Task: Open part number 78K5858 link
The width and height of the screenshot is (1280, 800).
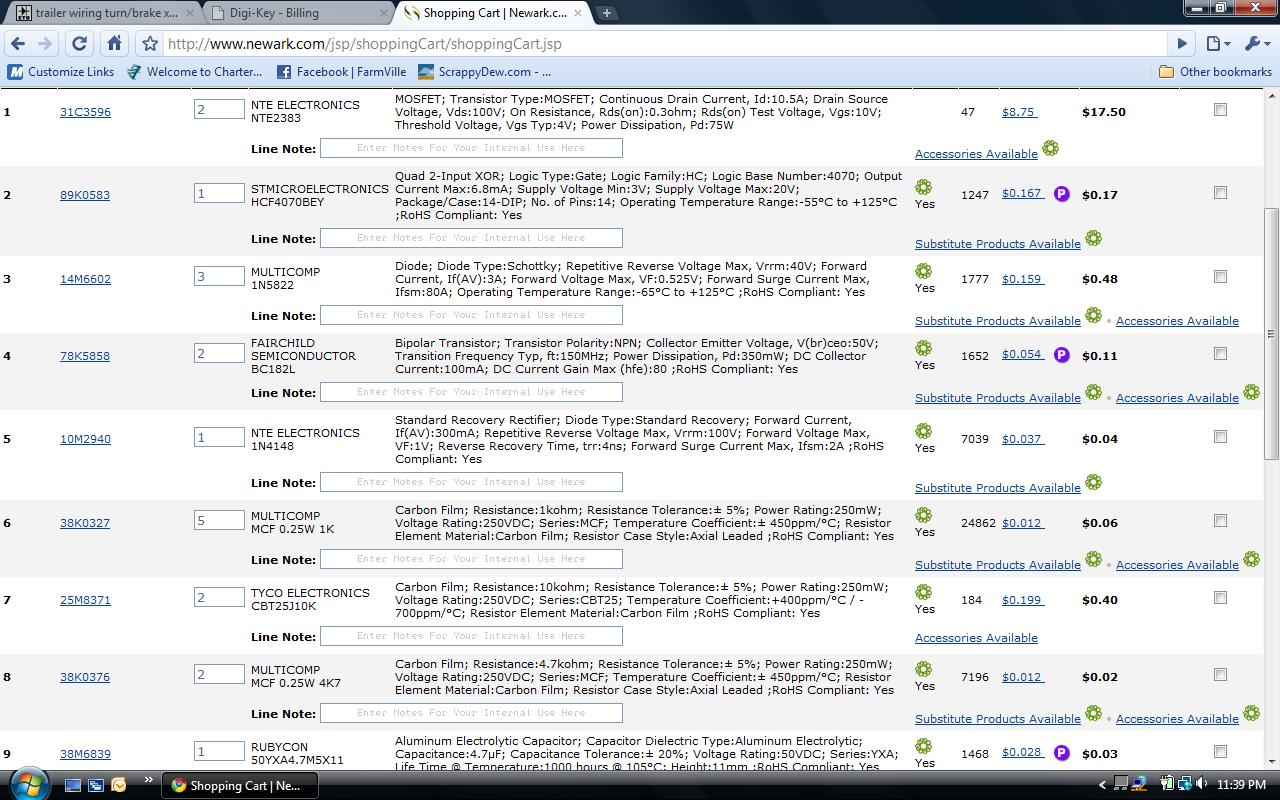Action: point(85,356)
